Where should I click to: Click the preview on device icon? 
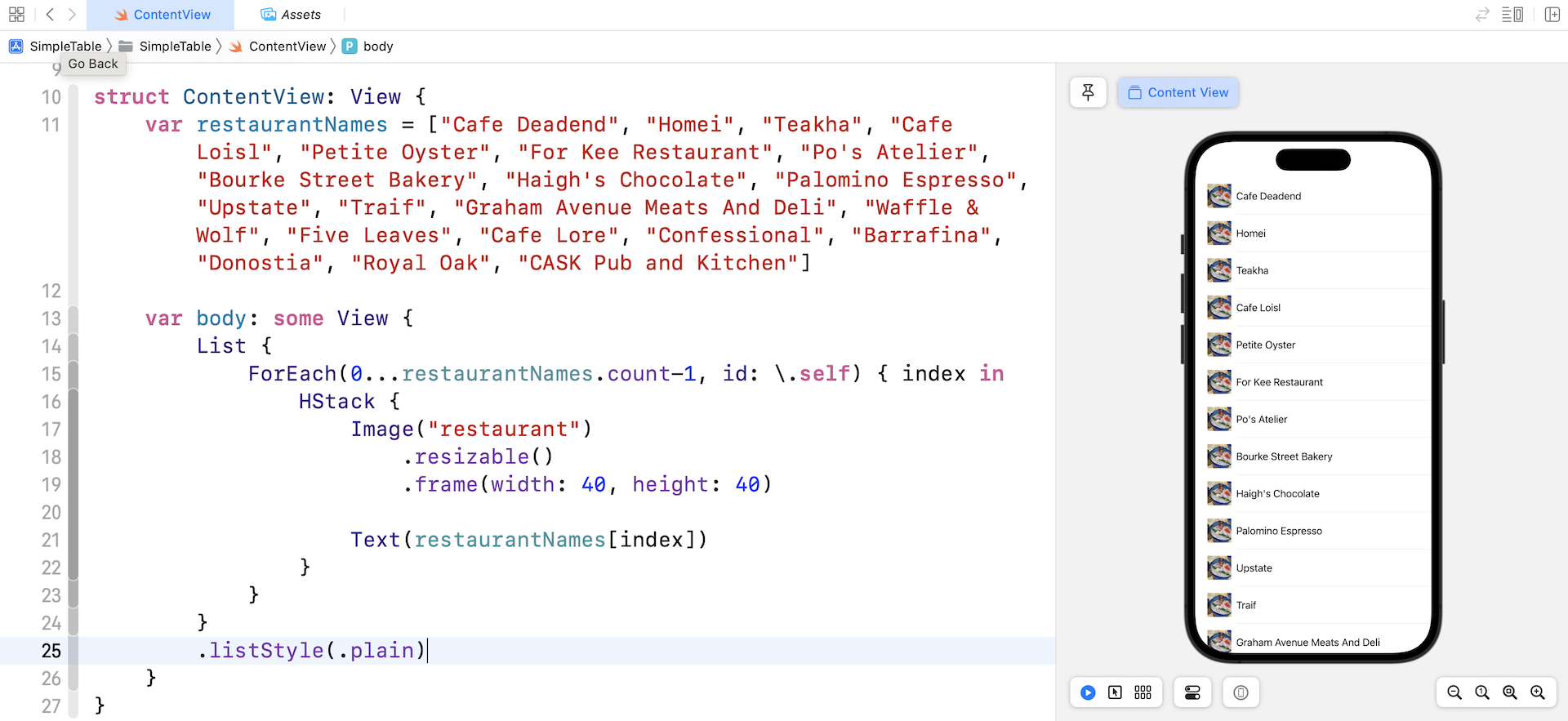pyautogui.click(x=1241, y=692)
